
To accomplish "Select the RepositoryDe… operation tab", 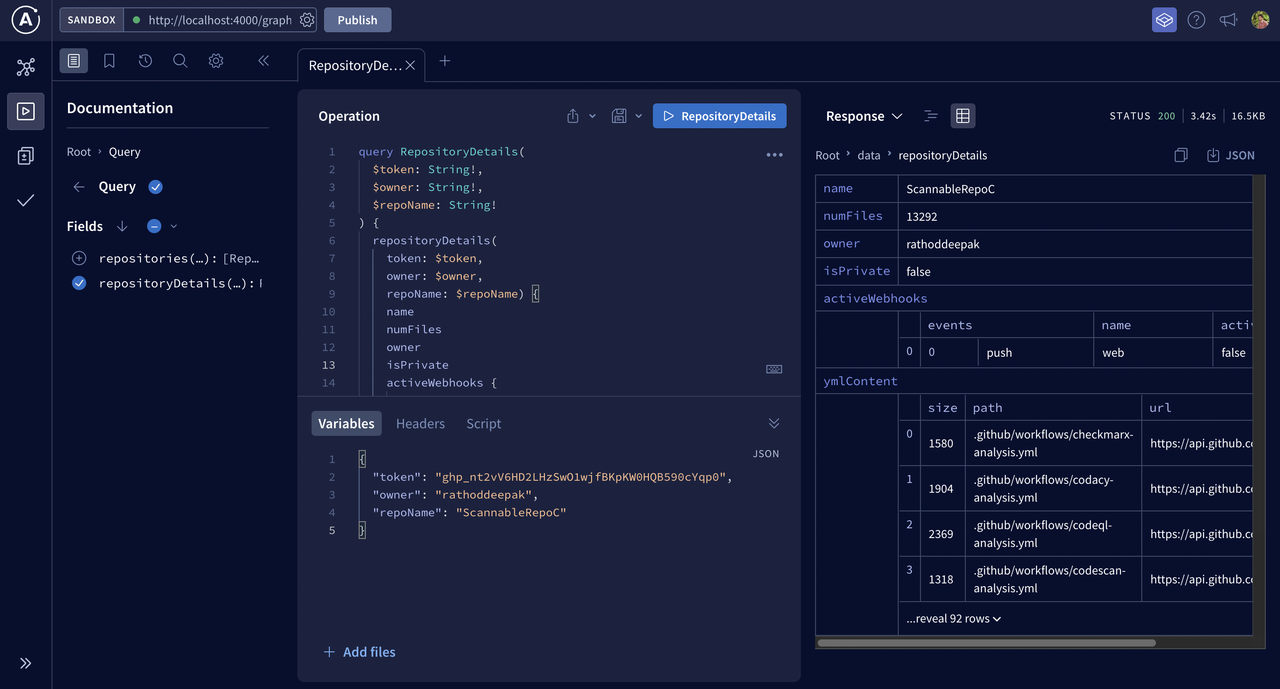I will [x=361, y=65].
